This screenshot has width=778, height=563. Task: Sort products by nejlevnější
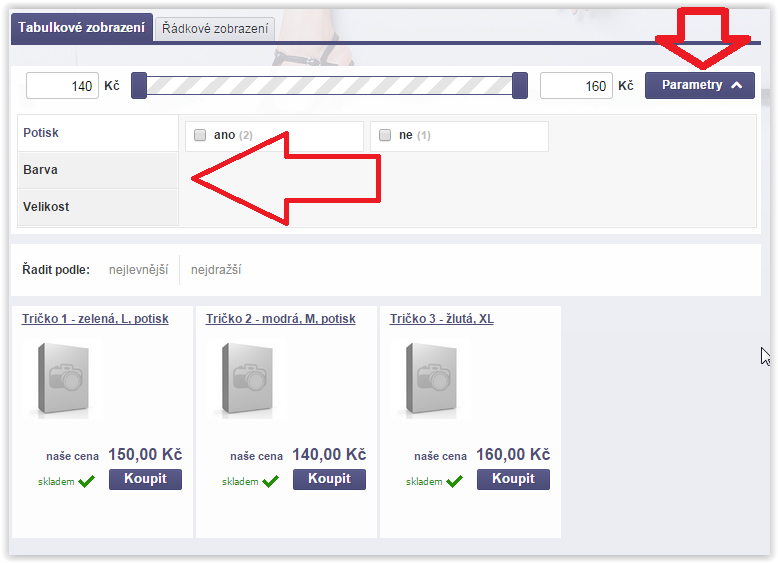click(138, 270)
